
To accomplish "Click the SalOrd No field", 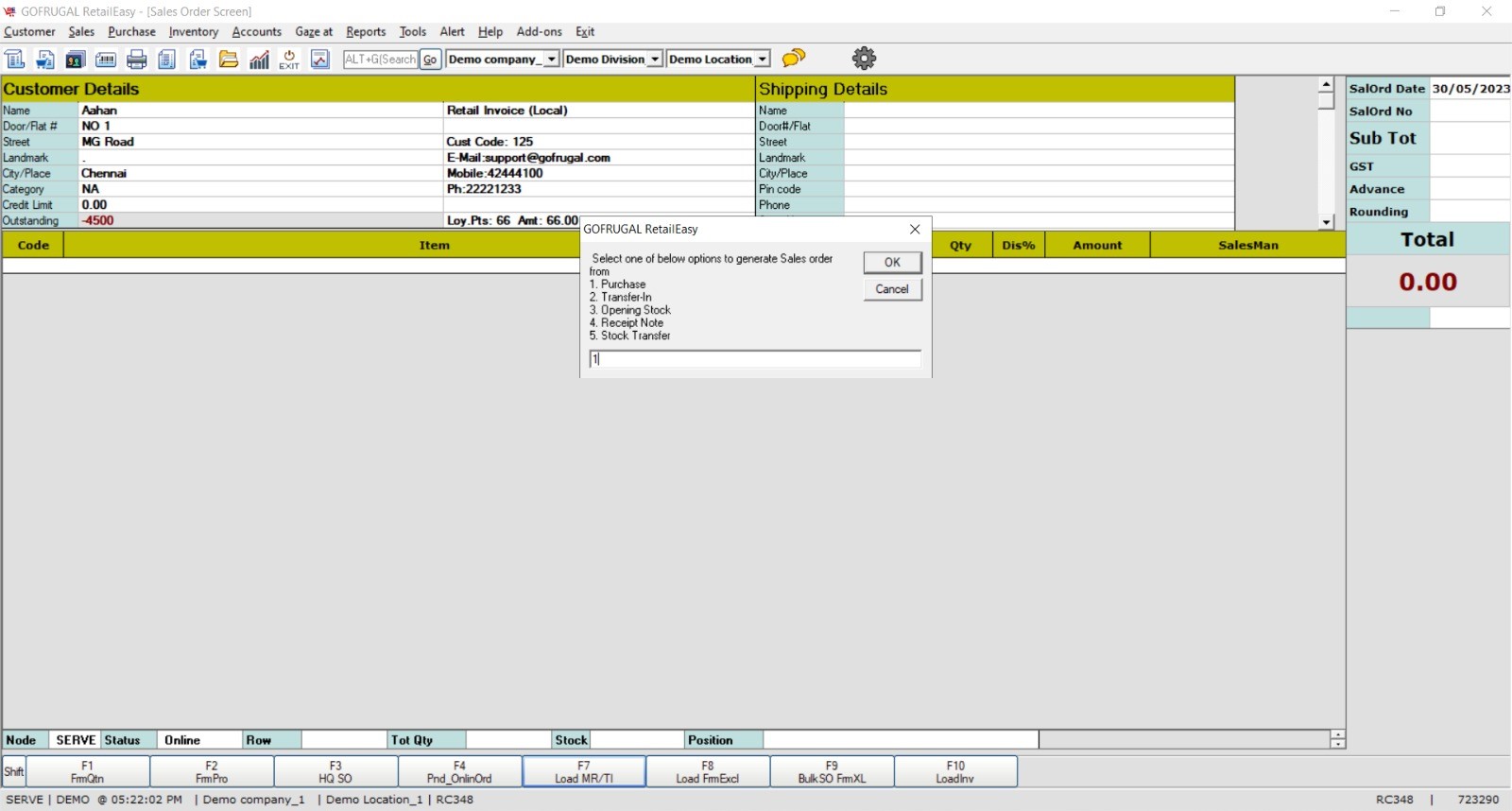I will [1469, 111].
